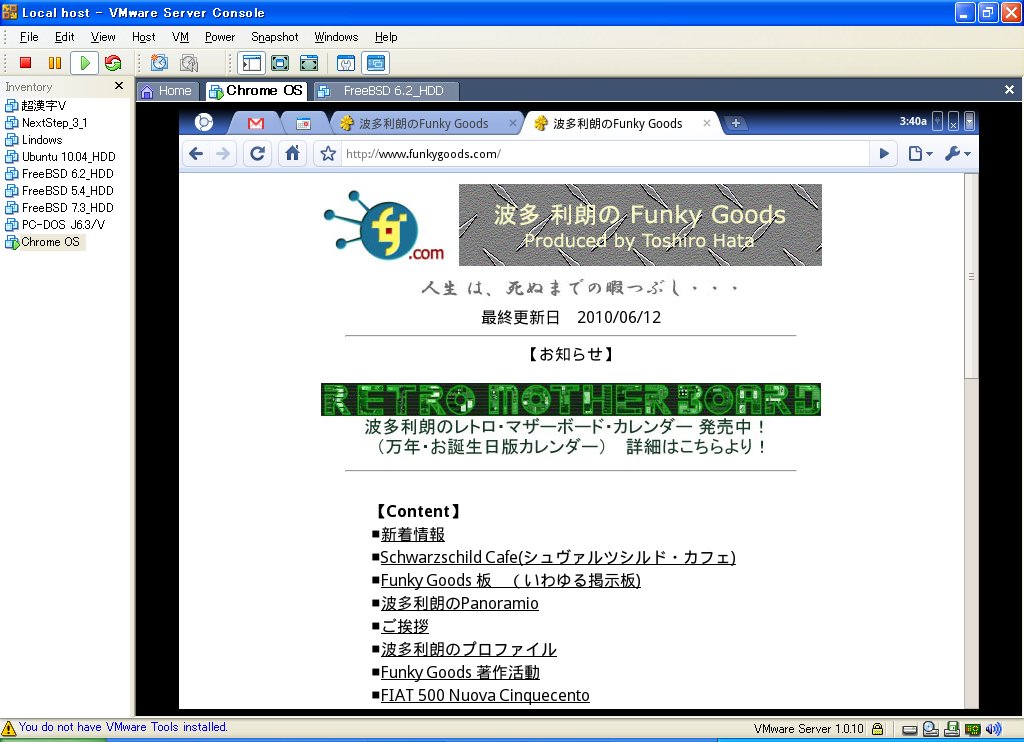Close the Inventory panel
1024x742 pixels.
[x=119, y=86]
